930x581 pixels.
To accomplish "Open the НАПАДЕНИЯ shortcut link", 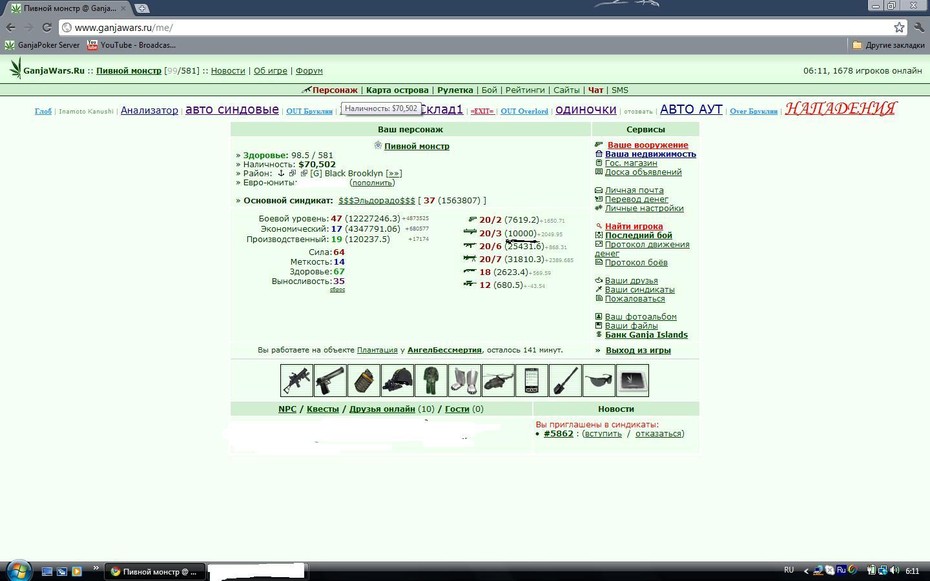I will [840, 108].
